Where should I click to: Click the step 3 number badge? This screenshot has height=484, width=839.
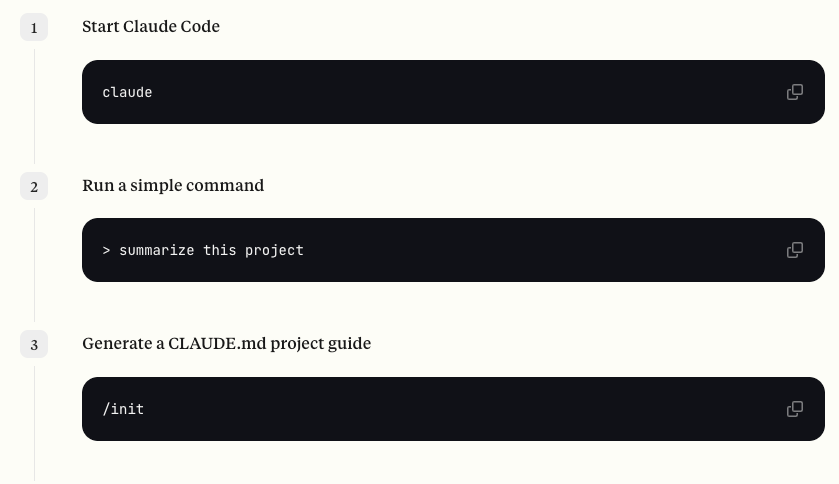(34, 344)
